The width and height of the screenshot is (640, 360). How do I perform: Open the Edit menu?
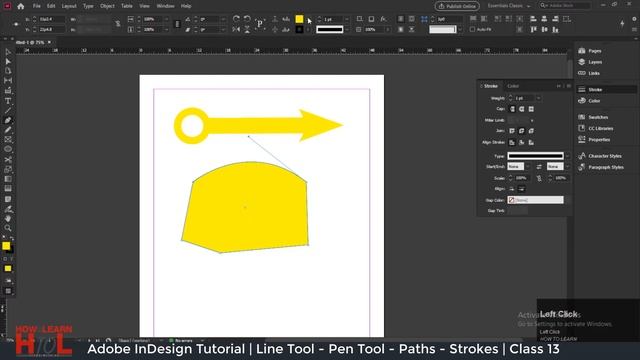pos(51,6)
